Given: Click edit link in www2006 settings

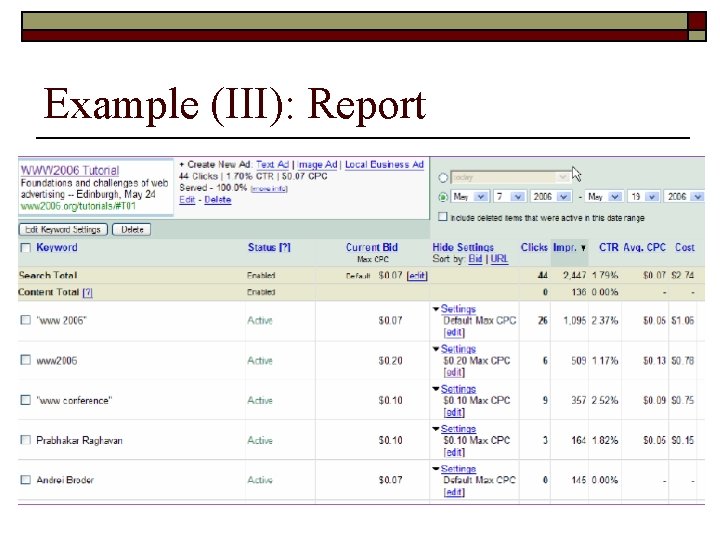Looking at the screenshot, I should coord(454,372).
